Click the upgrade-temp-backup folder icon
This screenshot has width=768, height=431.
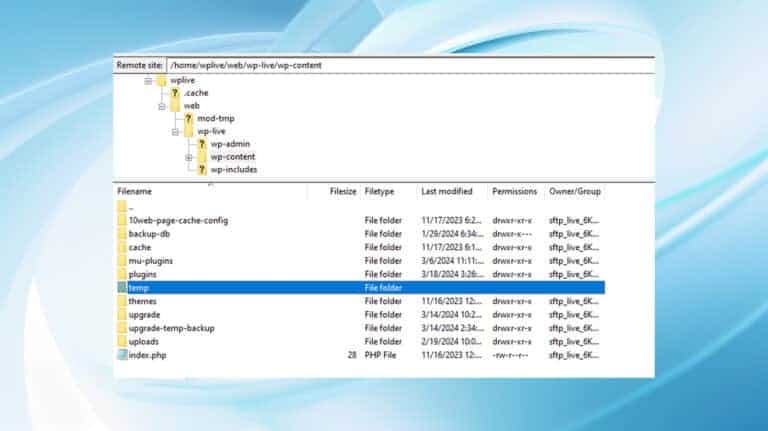pyautogui.click(x=122, y=328)
